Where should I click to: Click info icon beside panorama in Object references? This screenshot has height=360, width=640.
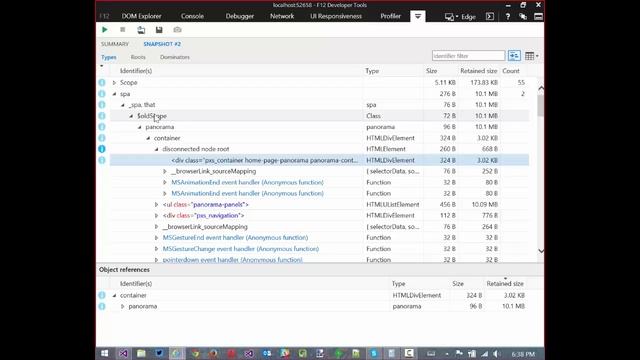point(102,306)
